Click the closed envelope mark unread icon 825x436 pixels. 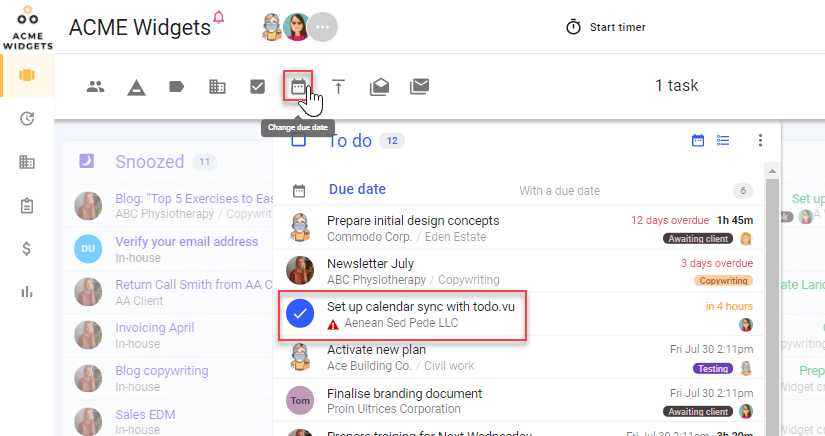(419, 86)
